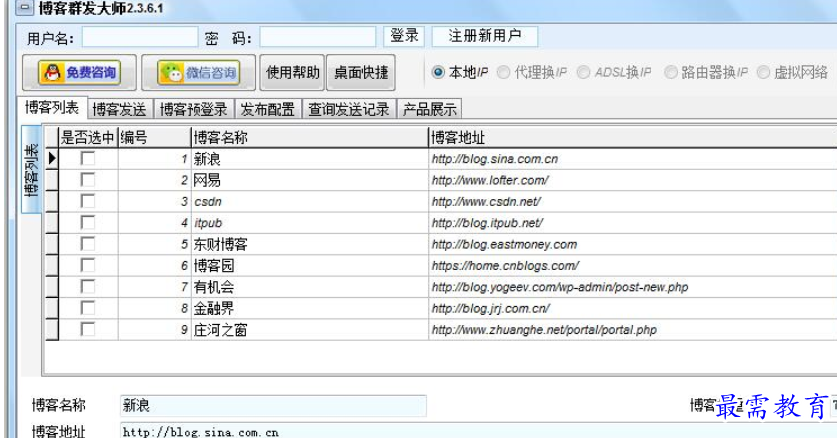Click the 博客名称 field containing 新浪
Image resolution: width=837 pixels, height=438 pixels.
click(273, 405)
